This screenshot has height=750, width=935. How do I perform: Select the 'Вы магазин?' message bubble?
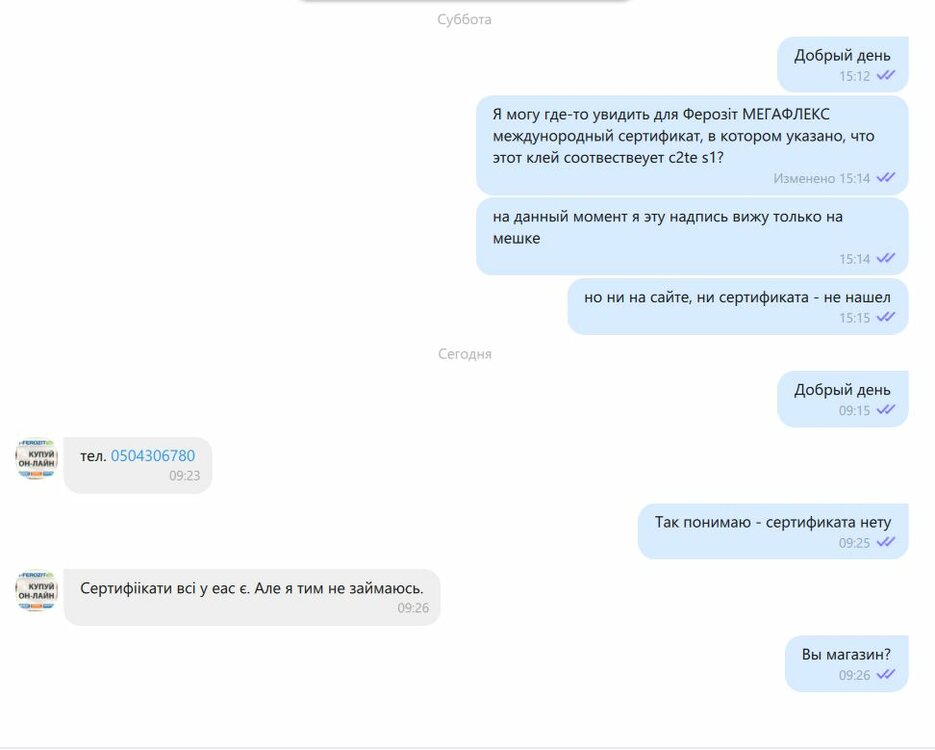click(847, 664)
